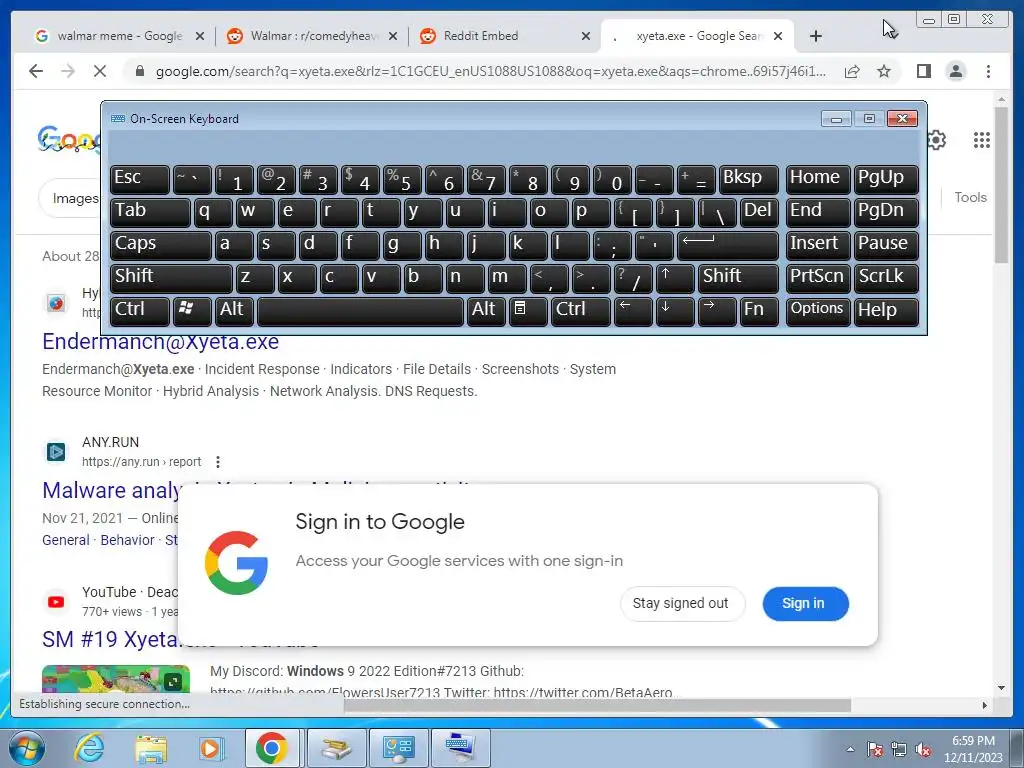Click the down arrow key on keyboard
The width and height of the screenshot is (1024, 768).
(x=675, y=310)
